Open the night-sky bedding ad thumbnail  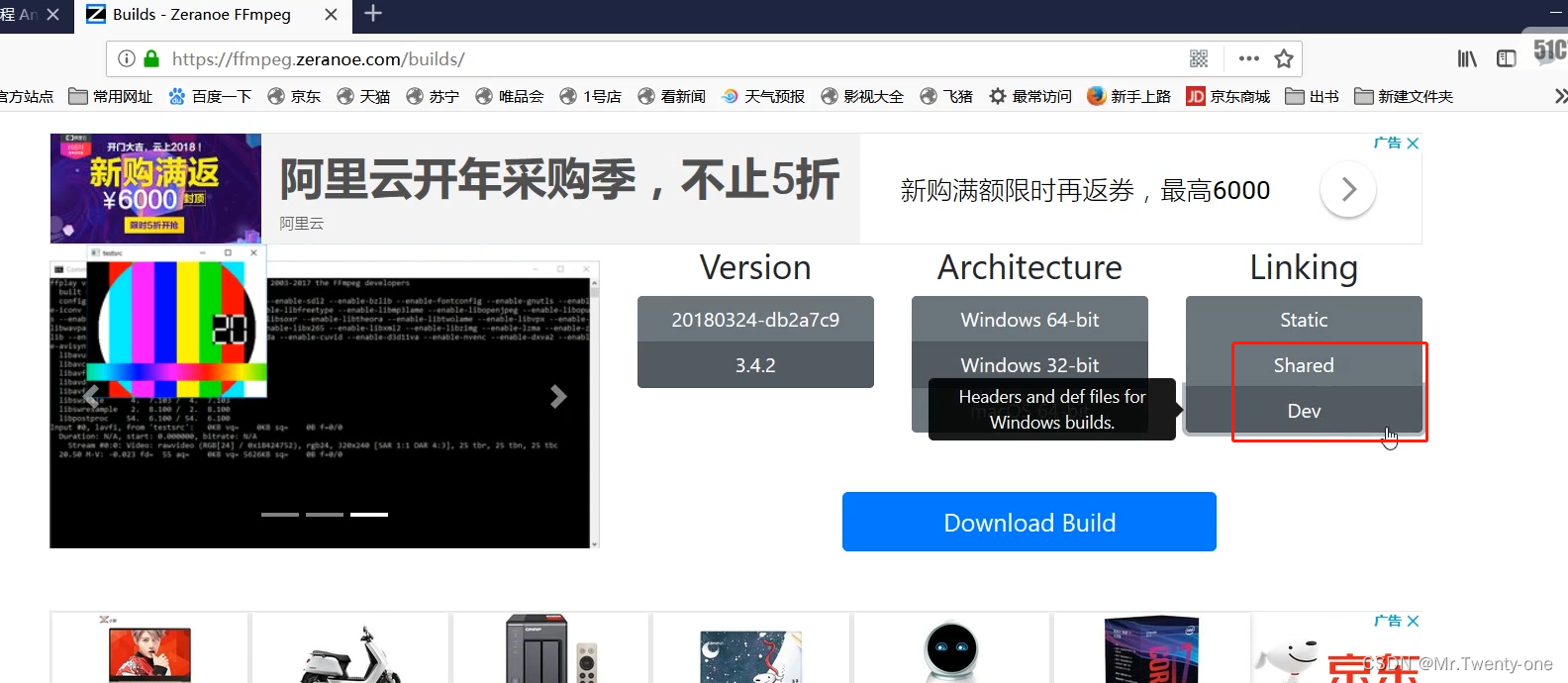point(751,648)
